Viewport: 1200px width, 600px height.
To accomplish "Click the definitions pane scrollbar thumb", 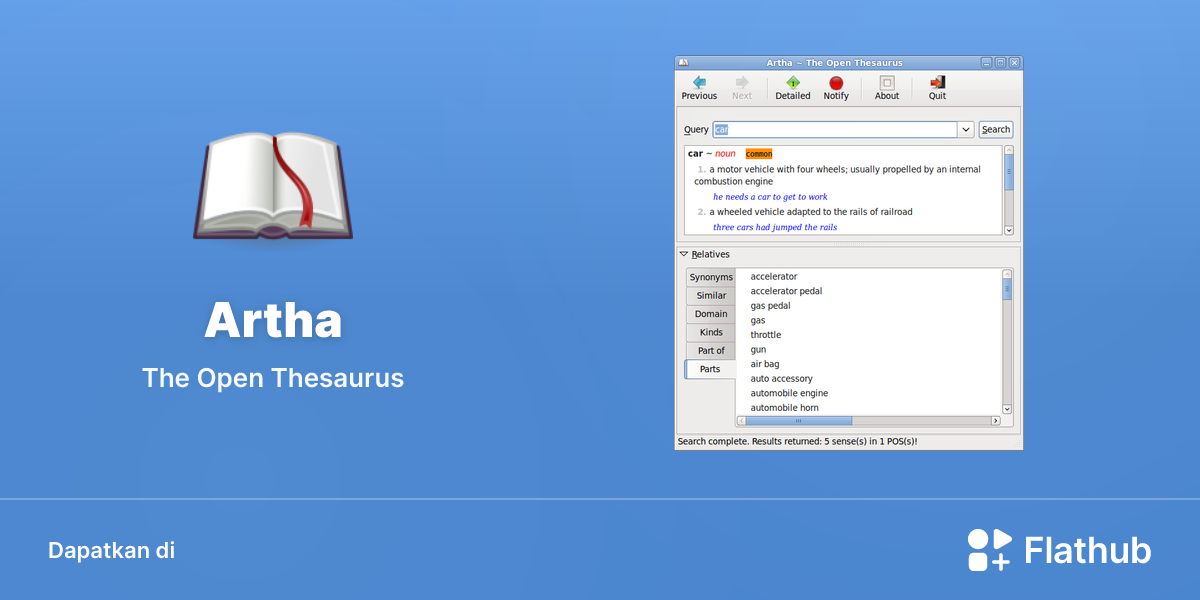I will [1009, 172].
